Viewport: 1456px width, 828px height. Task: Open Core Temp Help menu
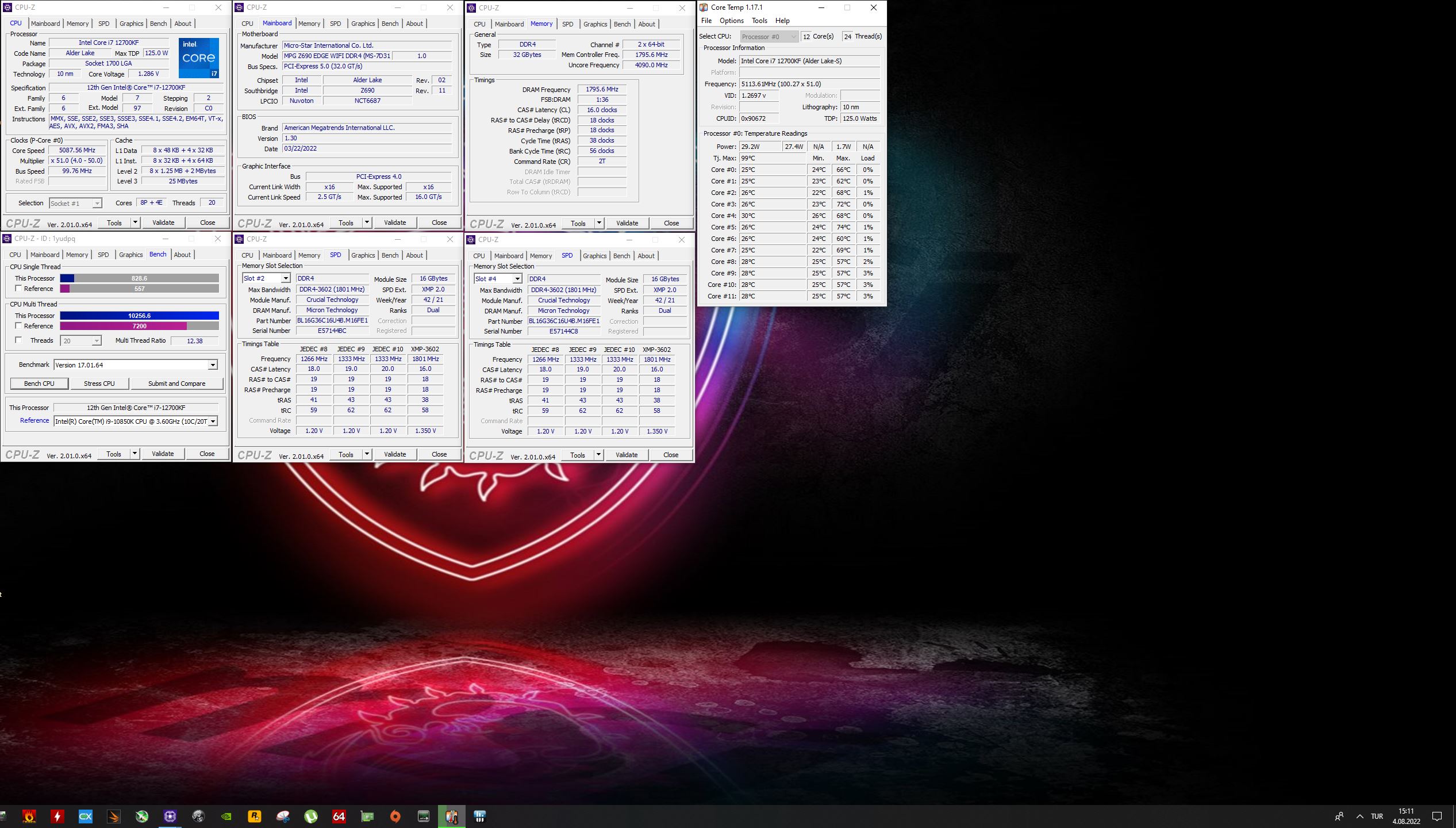tap(782, 21)
